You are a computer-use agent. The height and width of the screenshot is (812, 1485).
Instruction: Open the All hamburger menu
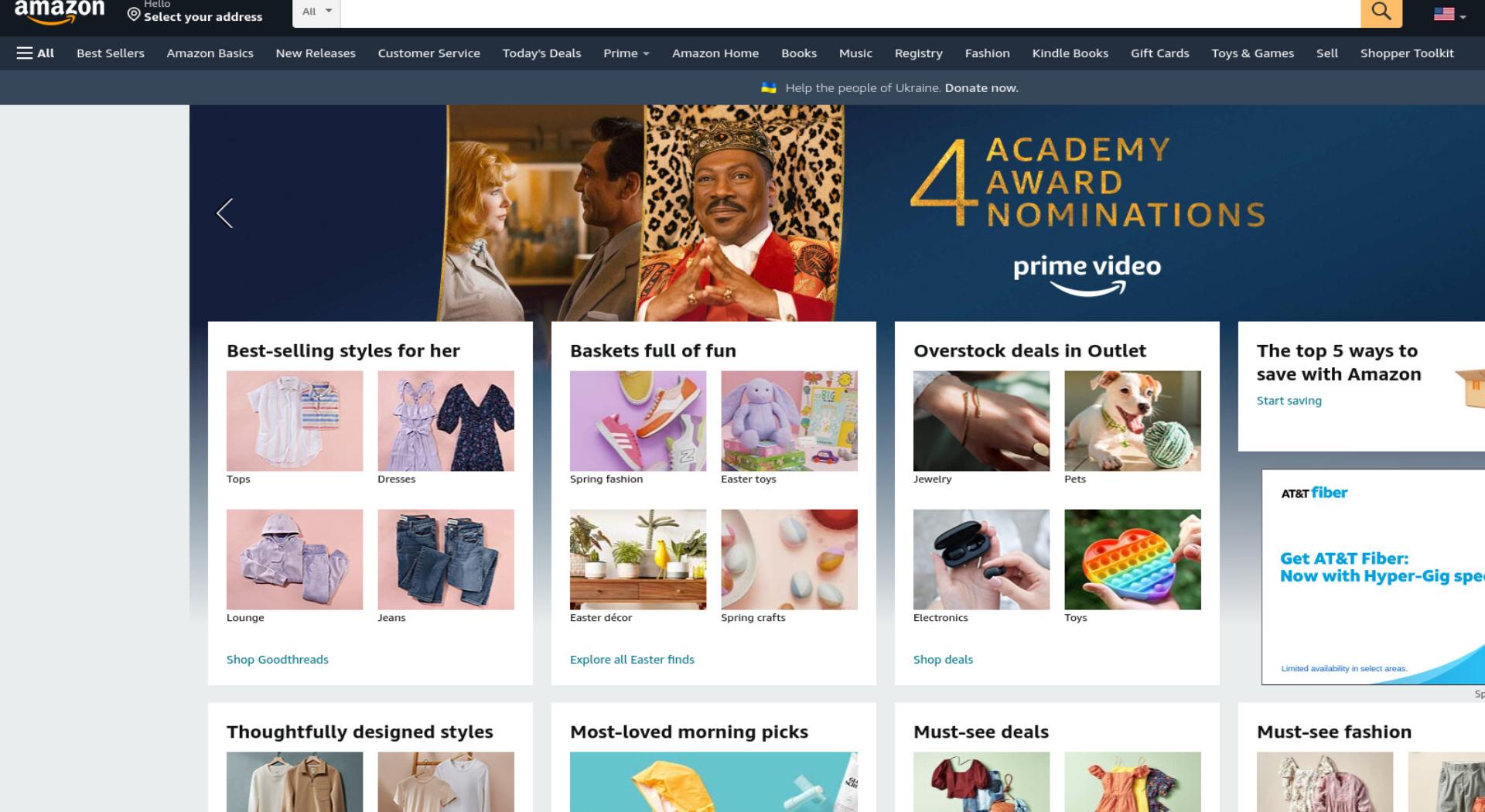pyautogui.click(x=36, y=53)
